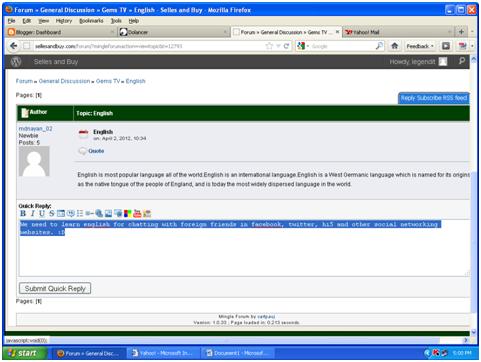Bookmark page with star icon in address bar
This screenshot has width=481, height=362.
(269, 46)
